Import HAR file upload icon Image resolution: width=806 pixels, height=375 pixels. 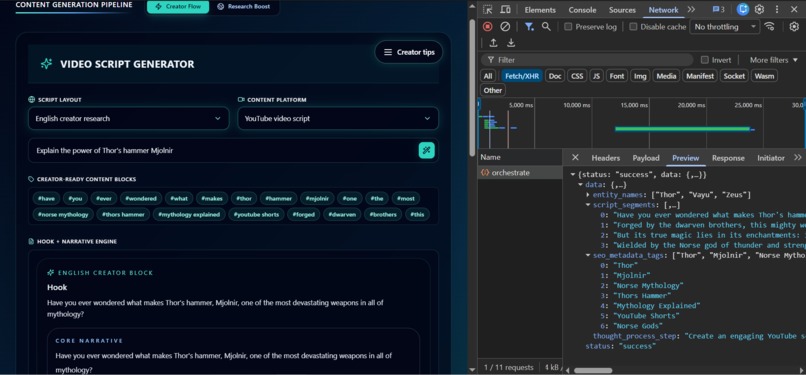[x=493, y=43]
